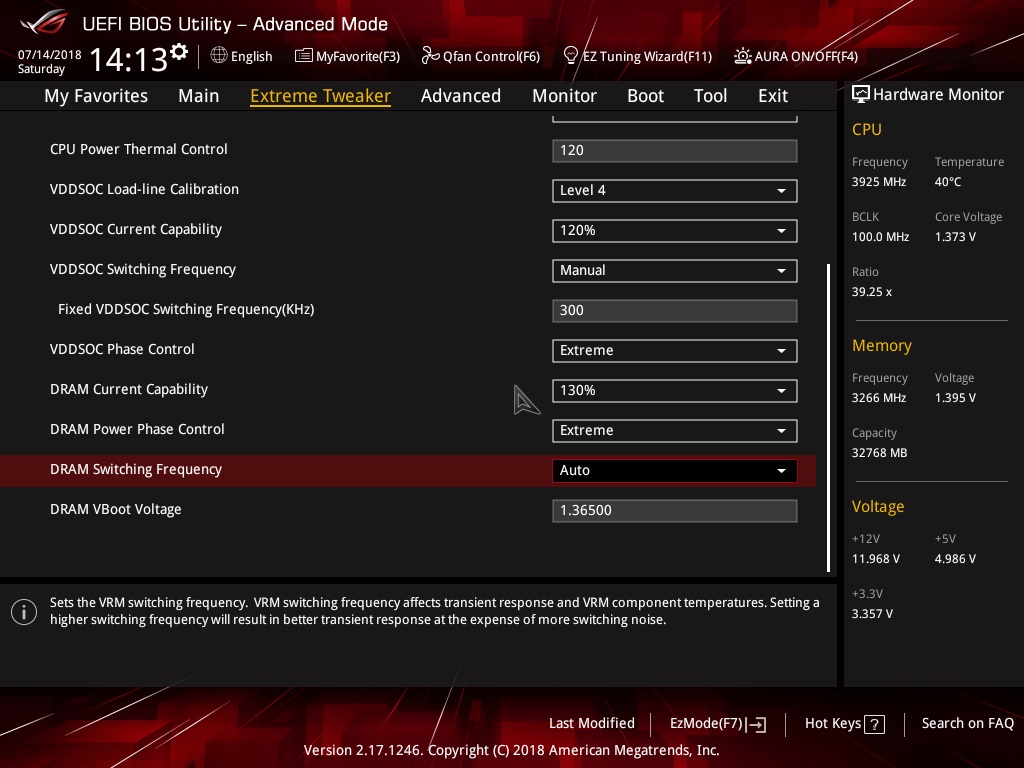This screenshot has width=1024, height=768.
Task: Open DRAM Switching Frequency Auto dropdown
Action: (x=675, y=471)
